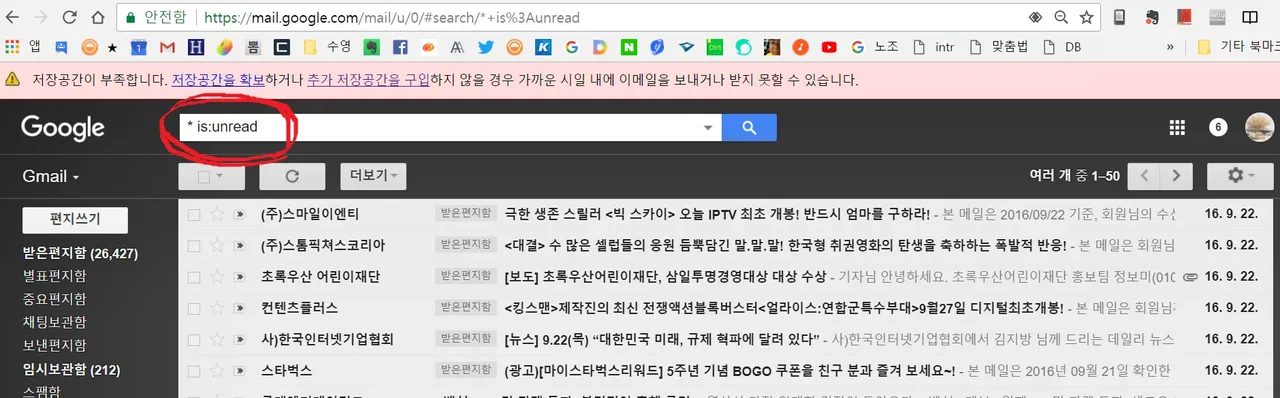
Task: Check the 사)한국인터넷기업협회 message checkbox
Action: 194,339
